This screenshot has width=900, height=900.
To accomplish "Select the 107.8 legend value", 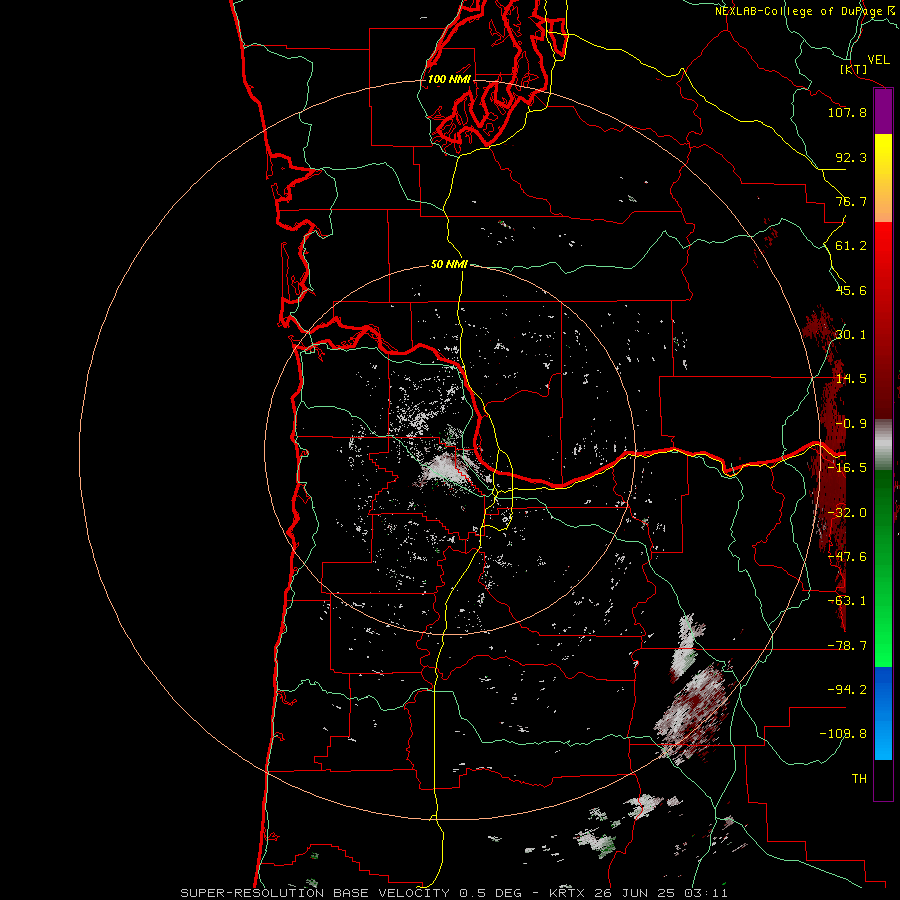I will pyautogui.click(x=847, y=112).
